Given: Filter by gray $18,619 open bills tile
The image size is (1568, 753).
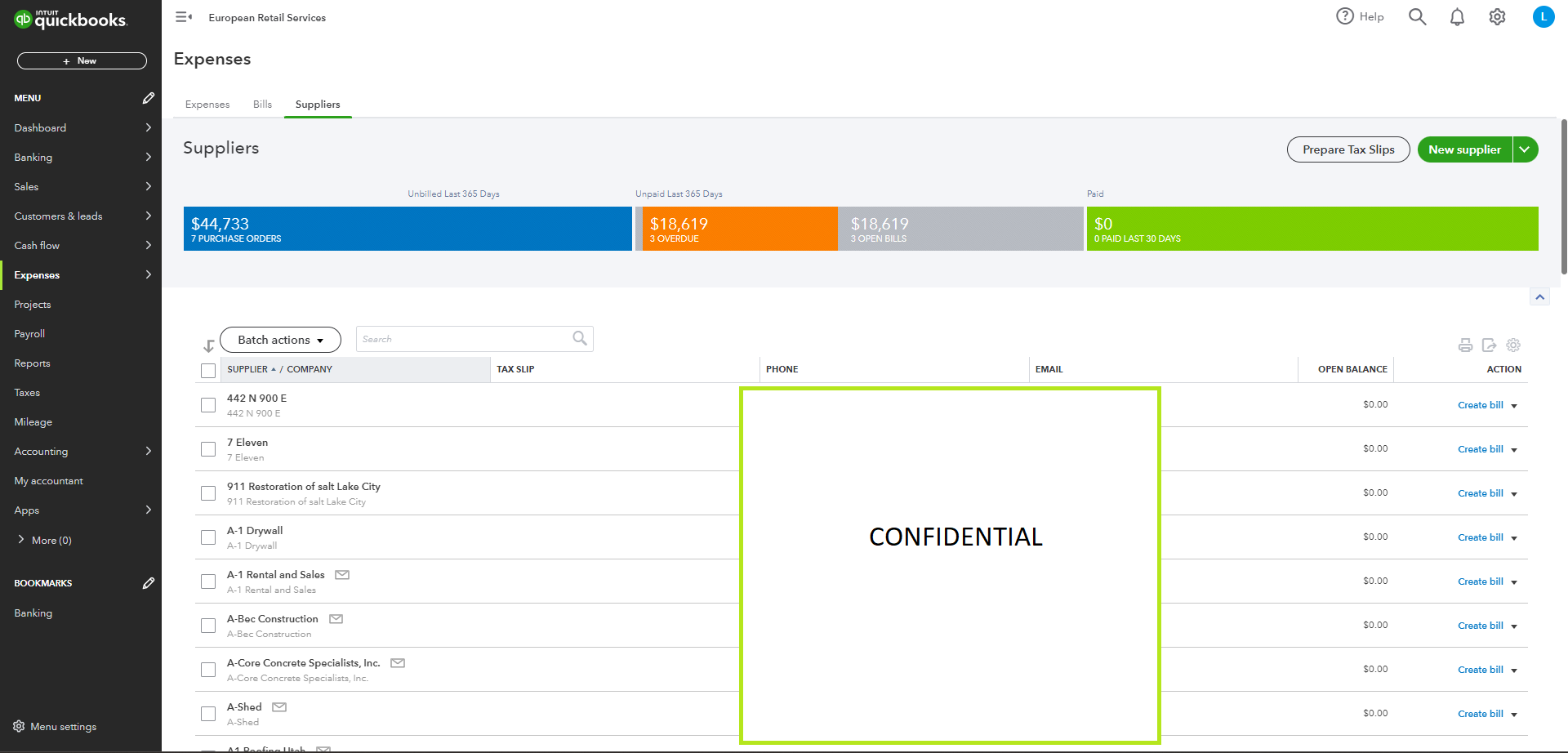Looking at the screenshot, I should [960, 229].
